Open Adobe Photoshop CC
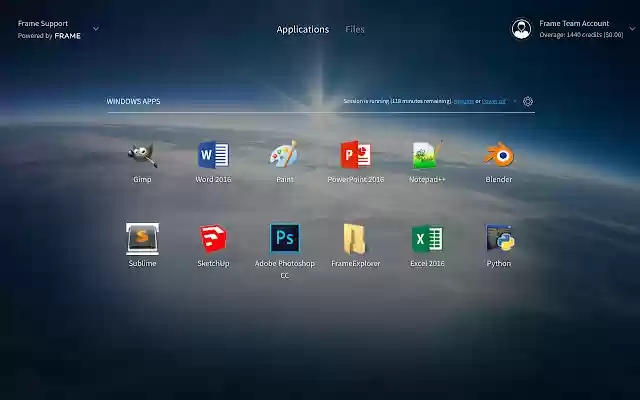Screen dimensions: 640x400 click(284, 238)
